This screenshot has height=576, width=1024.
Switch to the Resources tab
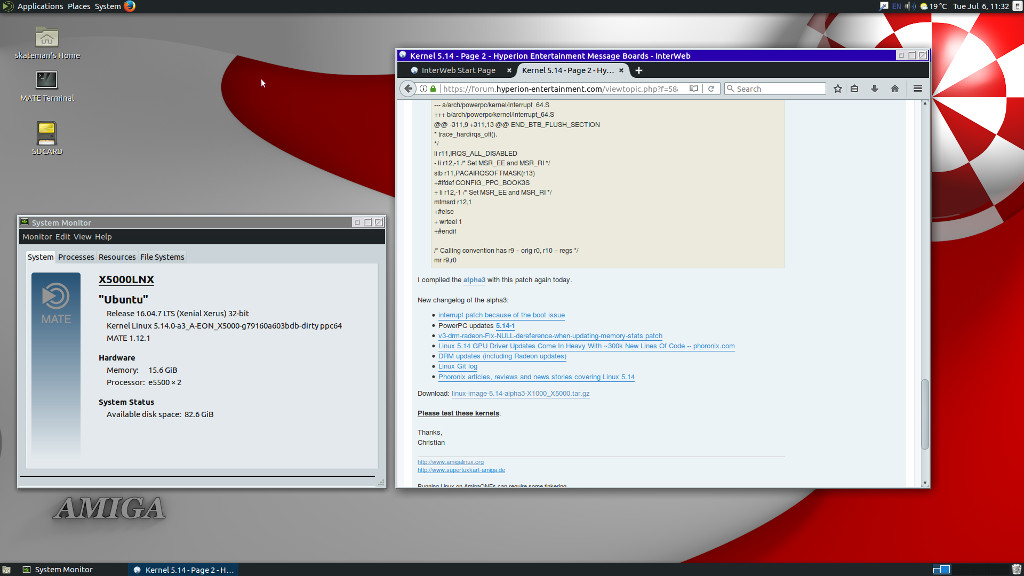(x=117, y=257)
